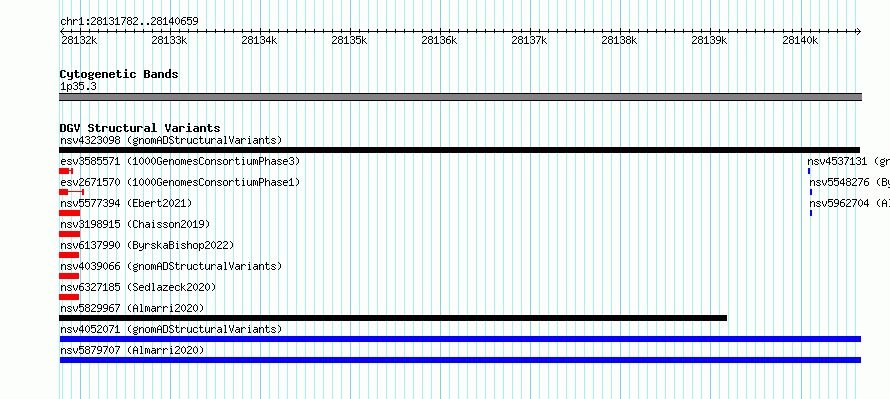Screen dimensions: 890x399
Task: Select the 1p35.3 band label
Action: tap(78, 86)
